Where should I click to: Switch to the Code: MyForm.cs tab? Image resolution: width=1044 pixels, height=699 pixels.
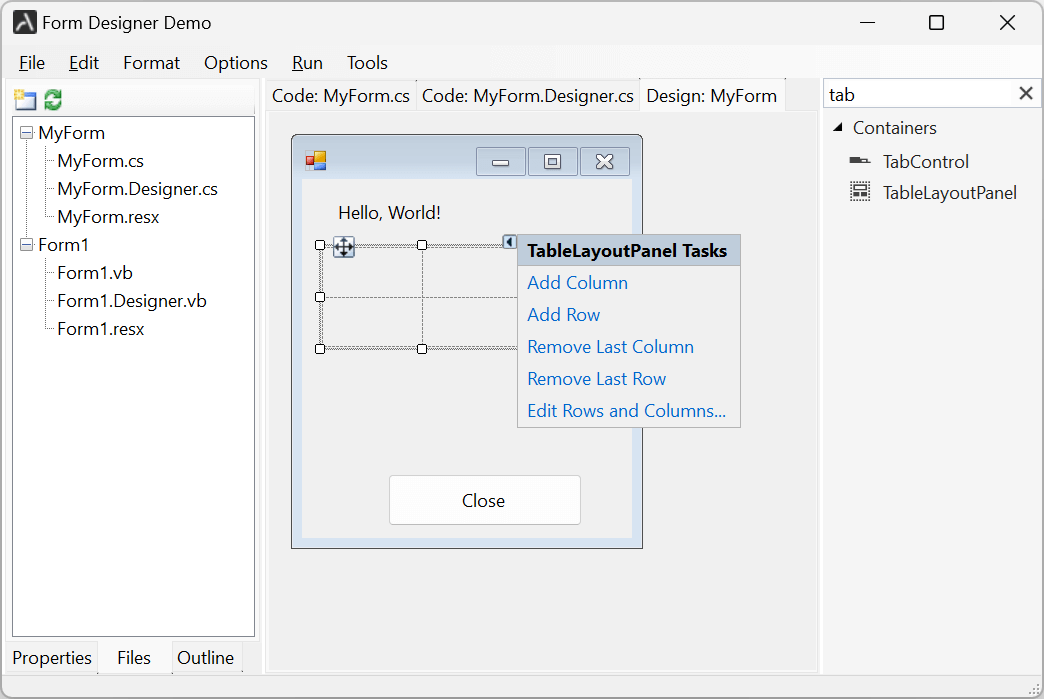tap(341, 96)
